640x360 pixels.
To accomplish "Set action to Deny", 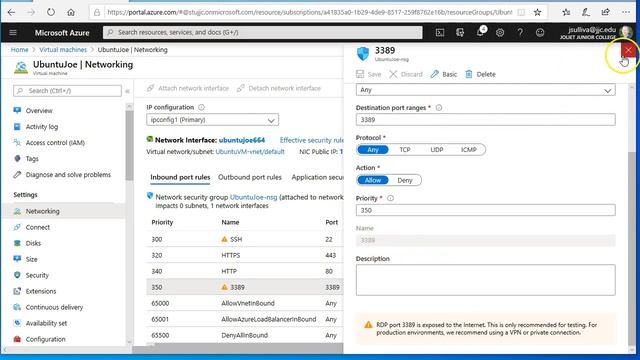I will (405, 180).
